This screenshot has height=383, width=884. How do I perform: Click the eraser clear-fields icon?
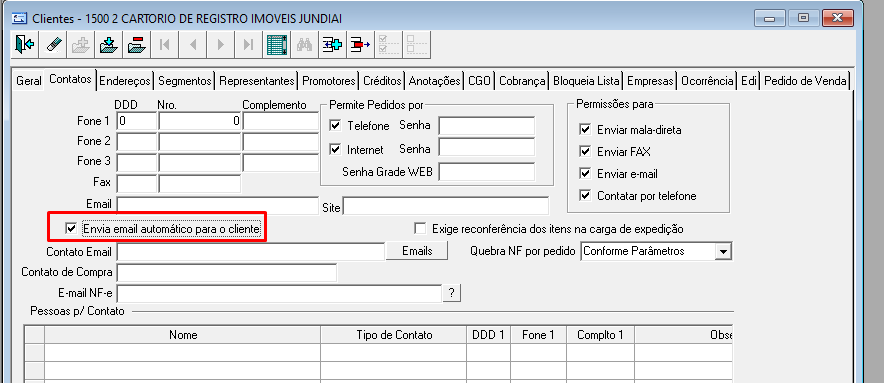point(52,44)
